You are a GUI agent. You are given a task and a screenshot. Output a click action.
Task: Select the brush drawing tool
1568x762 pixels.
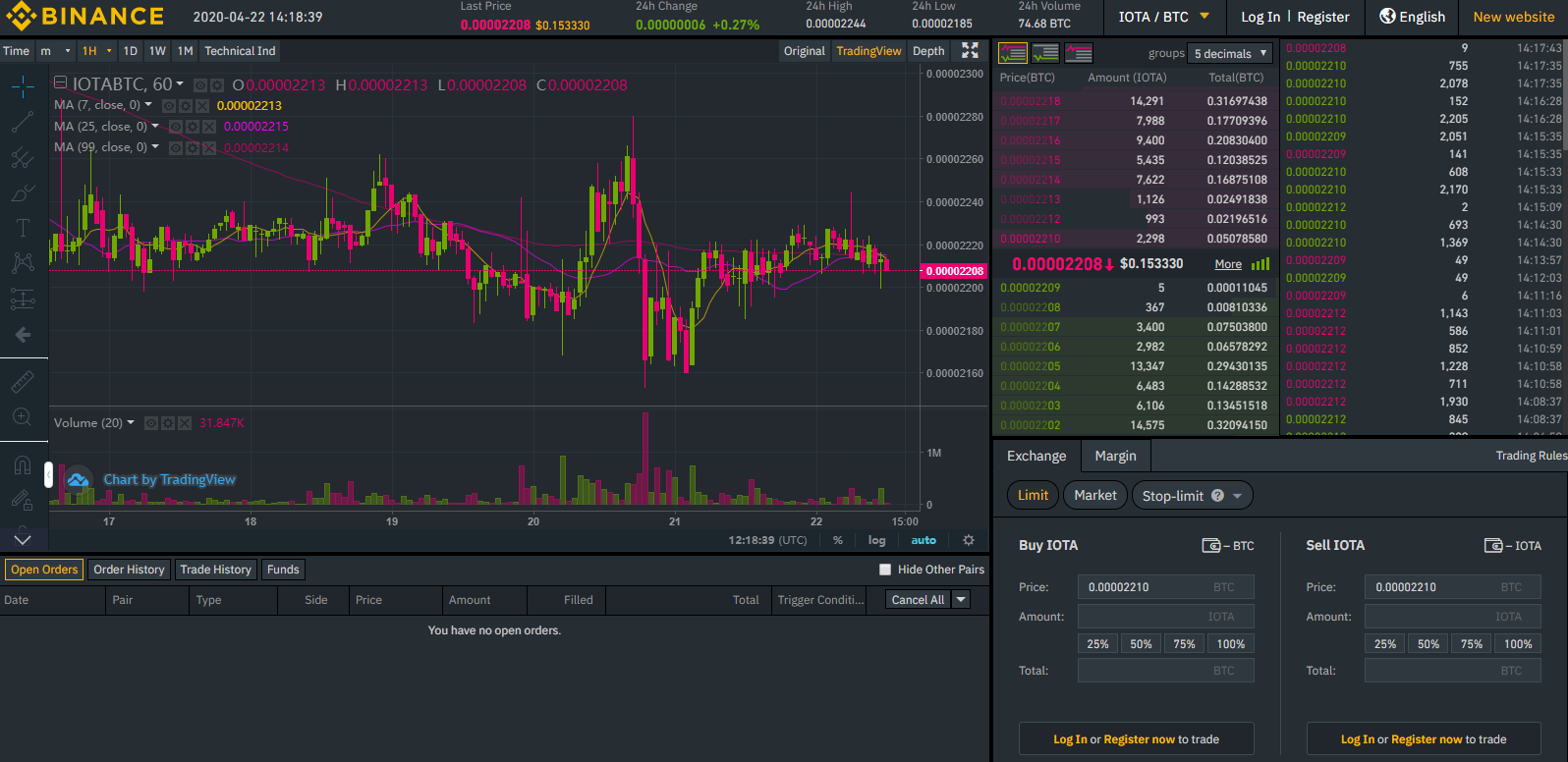(x=23, y=192)
